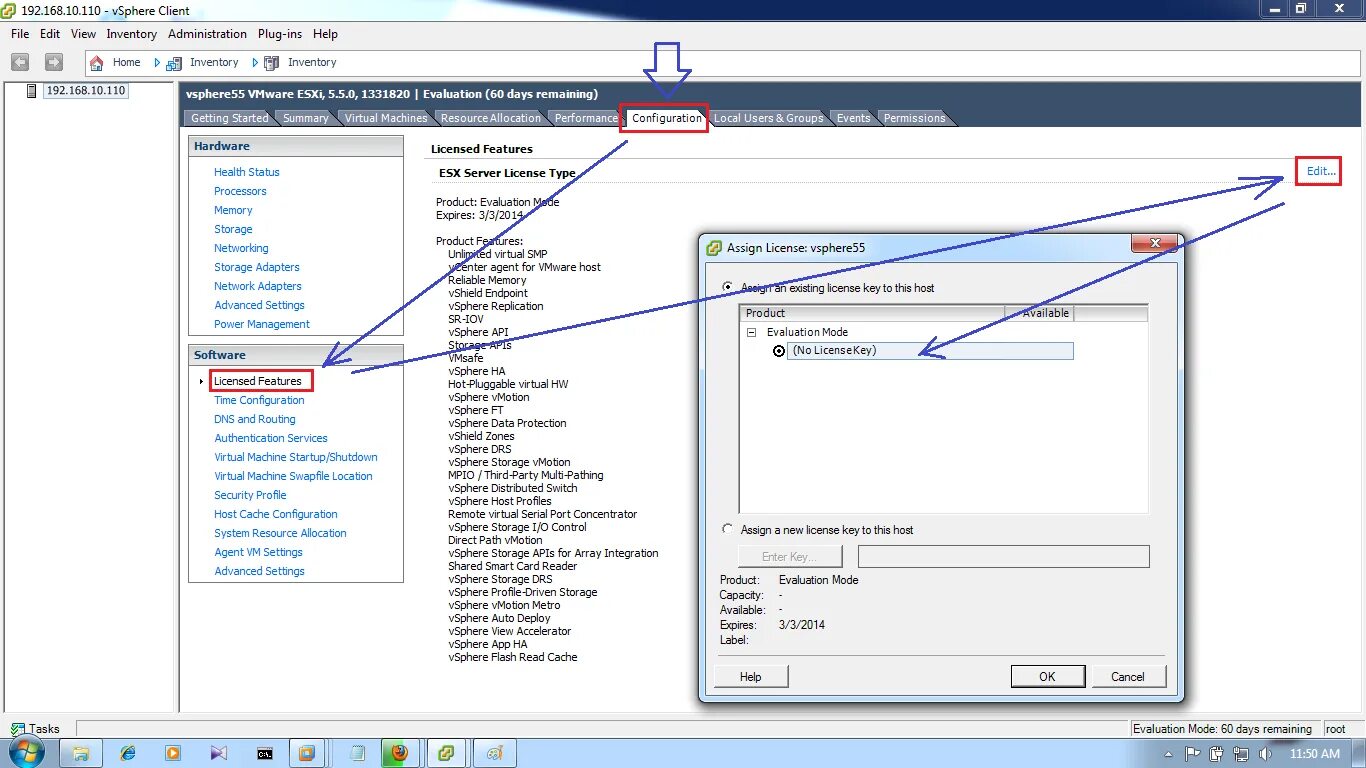
Task: Open Health Status under Hardware
Action: [247, 172]
